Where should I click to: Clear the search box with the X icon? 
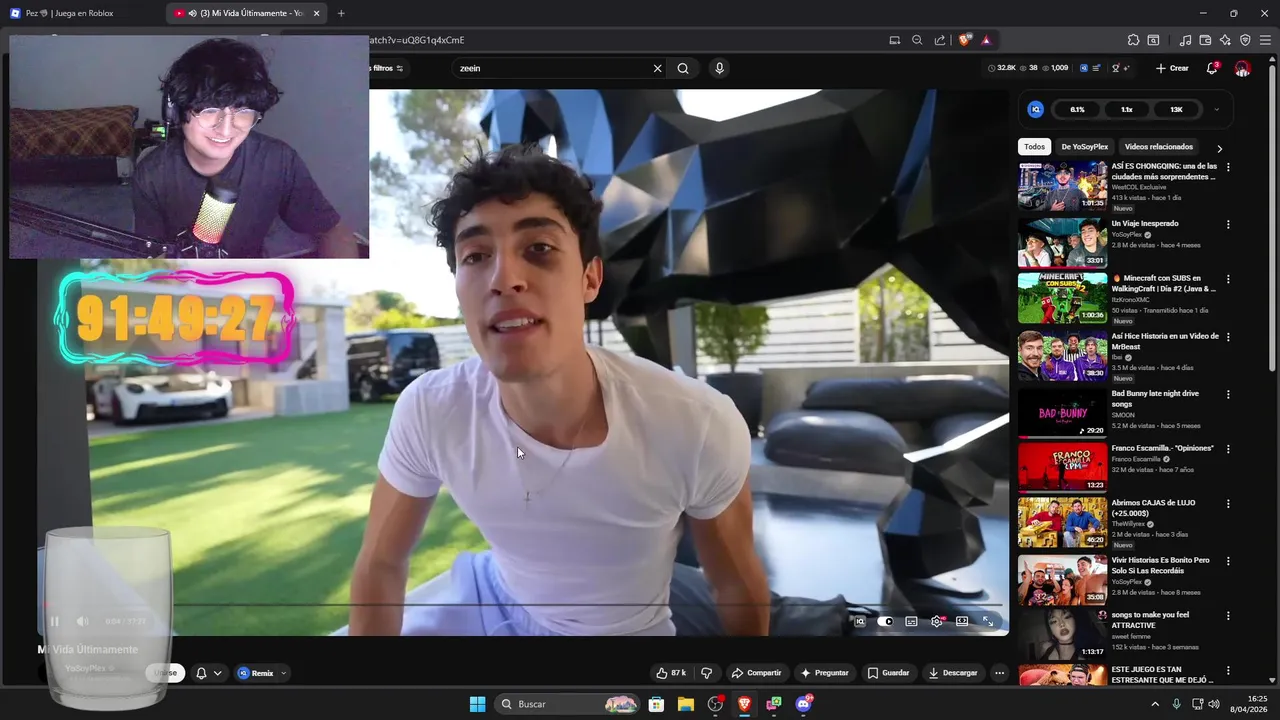[x=657, y=68]
